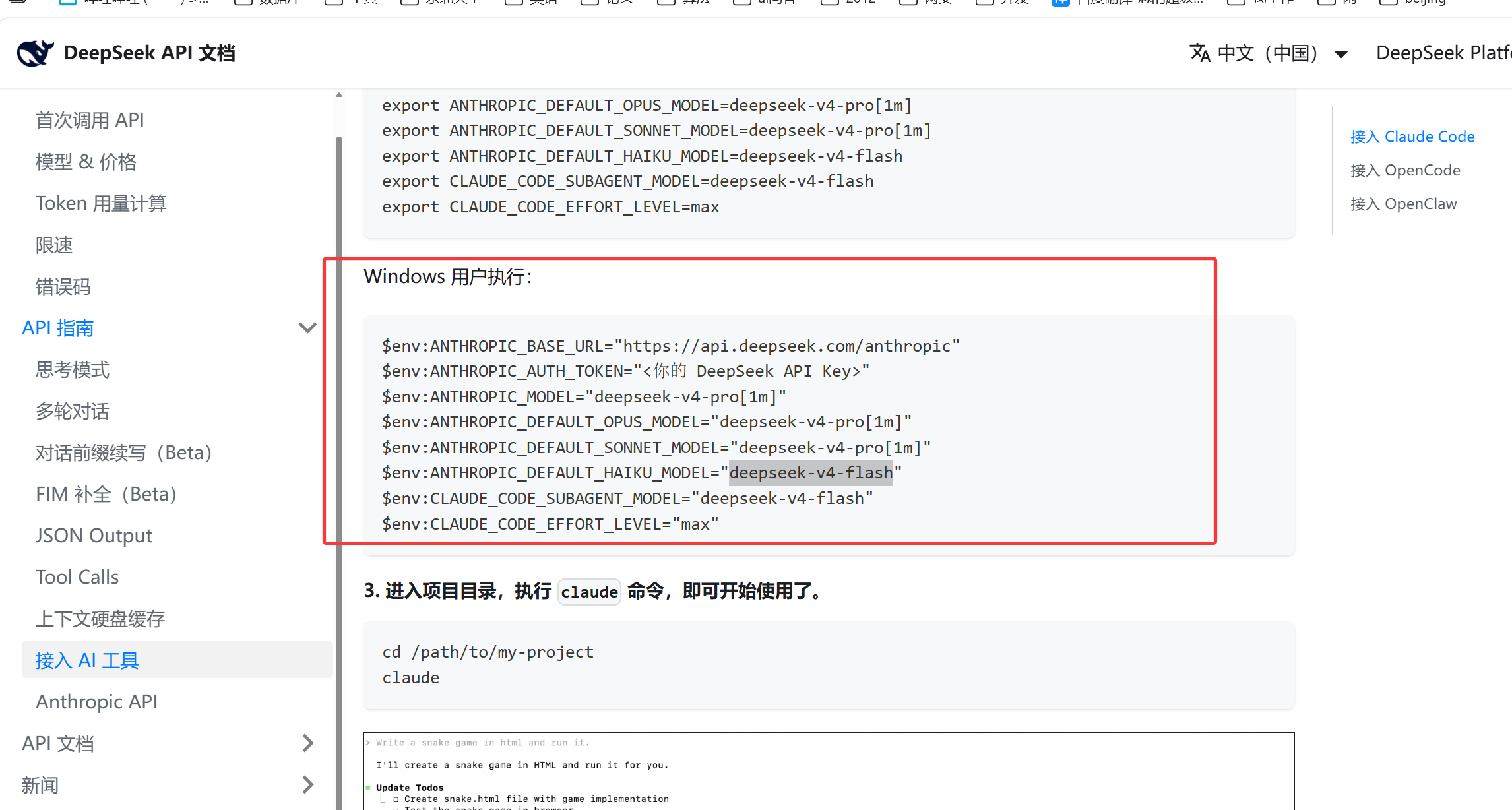Click the '$env:ANTHROPIC_DEFAULT_SONNET_MODEL' code line

click(656, 448)
